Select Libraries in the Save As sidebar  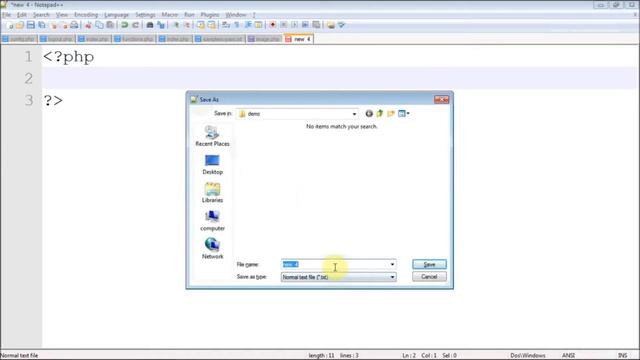pyautogui.click(x=212, y=193)
